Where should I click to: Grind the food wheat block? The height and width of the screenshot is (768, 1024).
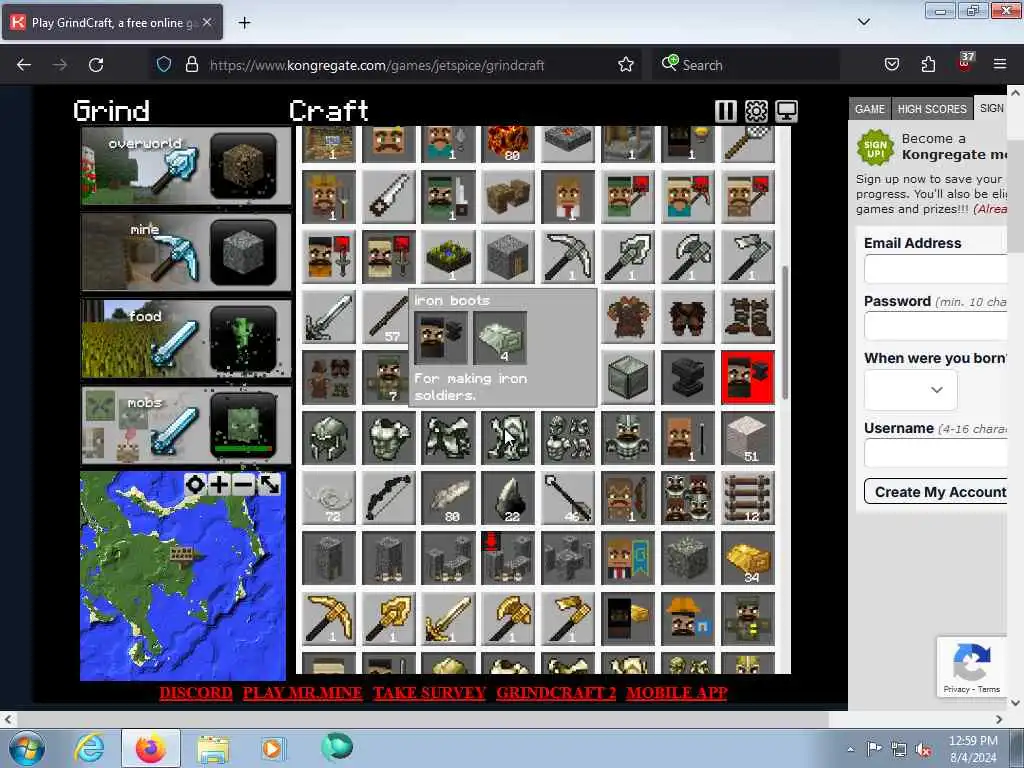coord(243,338)
